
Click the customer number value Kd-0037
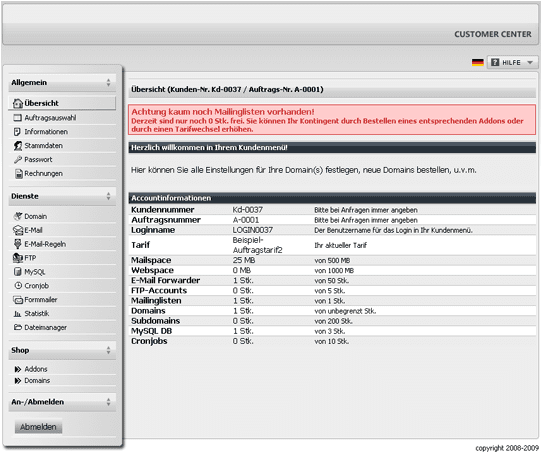click(x=247, y=210)
